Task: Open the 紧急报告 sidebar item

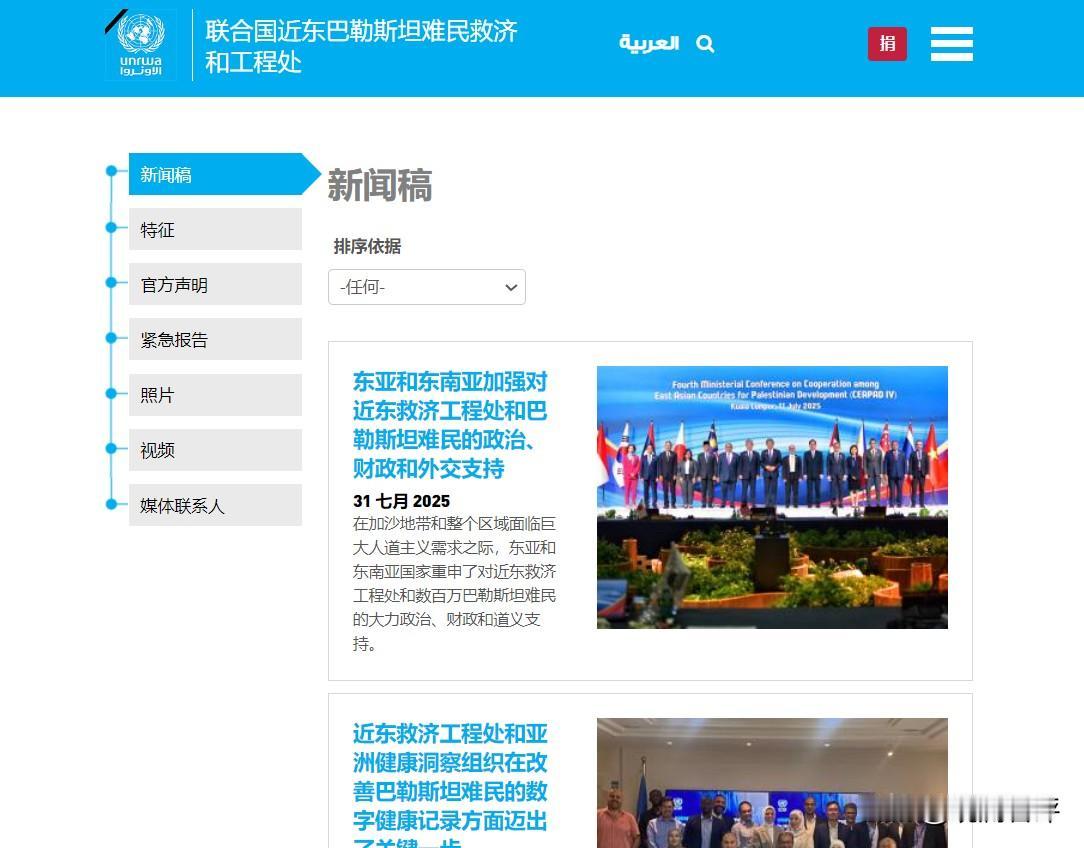Action: click(215, 339)
